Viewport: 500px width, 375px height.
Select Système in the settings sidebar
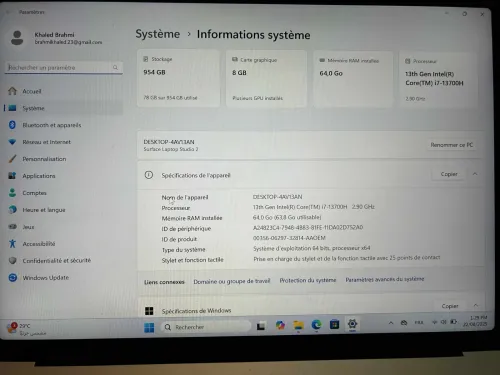pos(63,108)
